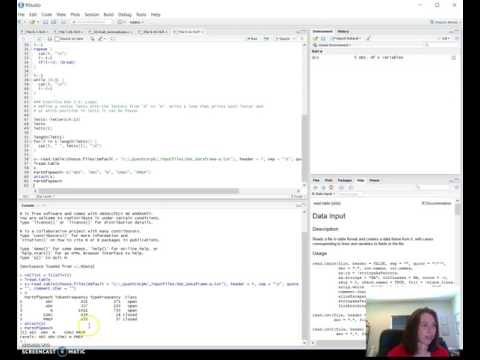Maximize the Console pane
Image resolution: width=480 pixels, height=360 pixels.
click(303, 205)
